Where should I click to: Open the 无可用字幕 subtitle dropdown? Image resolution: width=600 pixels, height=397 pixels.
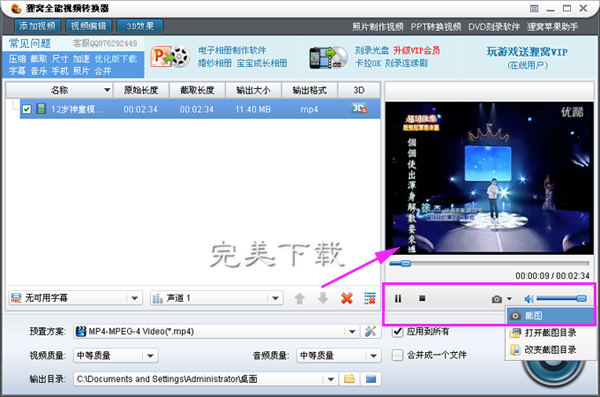click(x=75, y=298)
